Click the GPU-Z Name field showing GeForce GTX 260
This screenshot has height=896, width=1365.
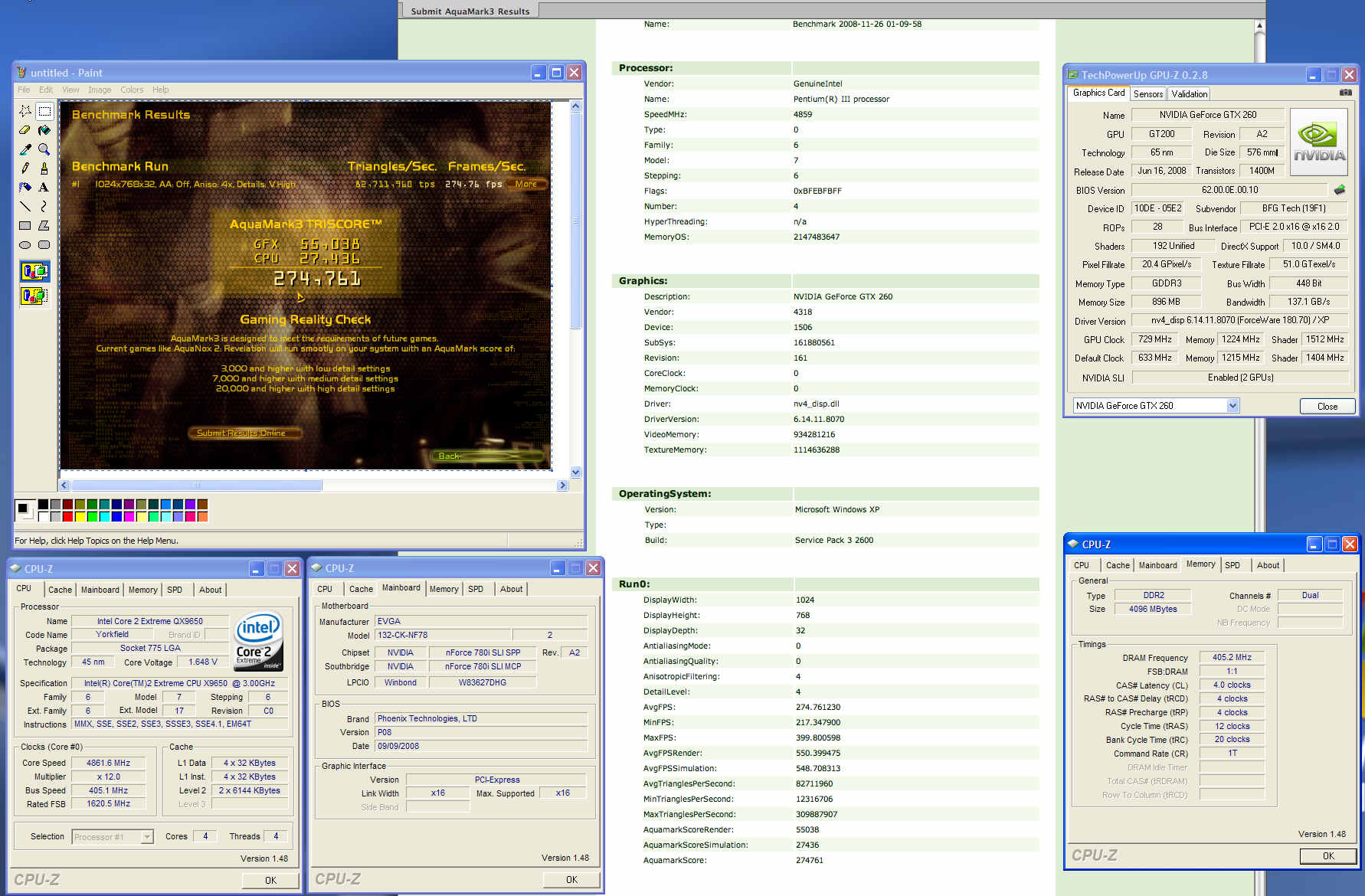(x=1207, y=115)
